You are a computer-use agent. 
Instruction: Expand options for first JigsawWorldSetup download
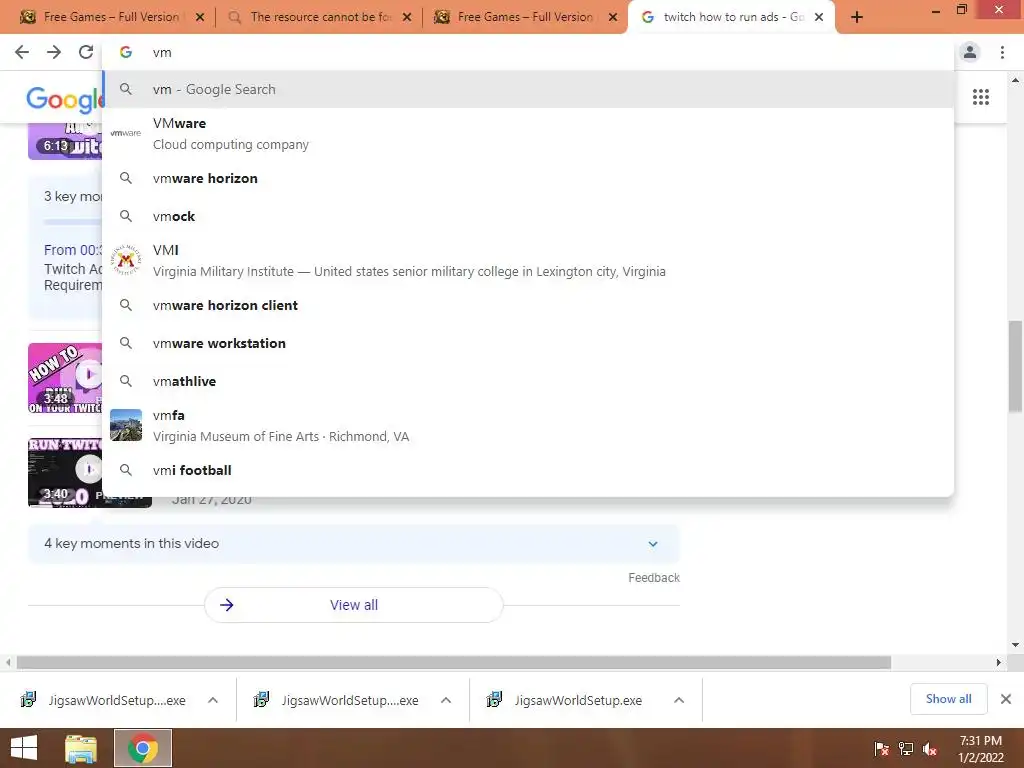pos(213,700)
